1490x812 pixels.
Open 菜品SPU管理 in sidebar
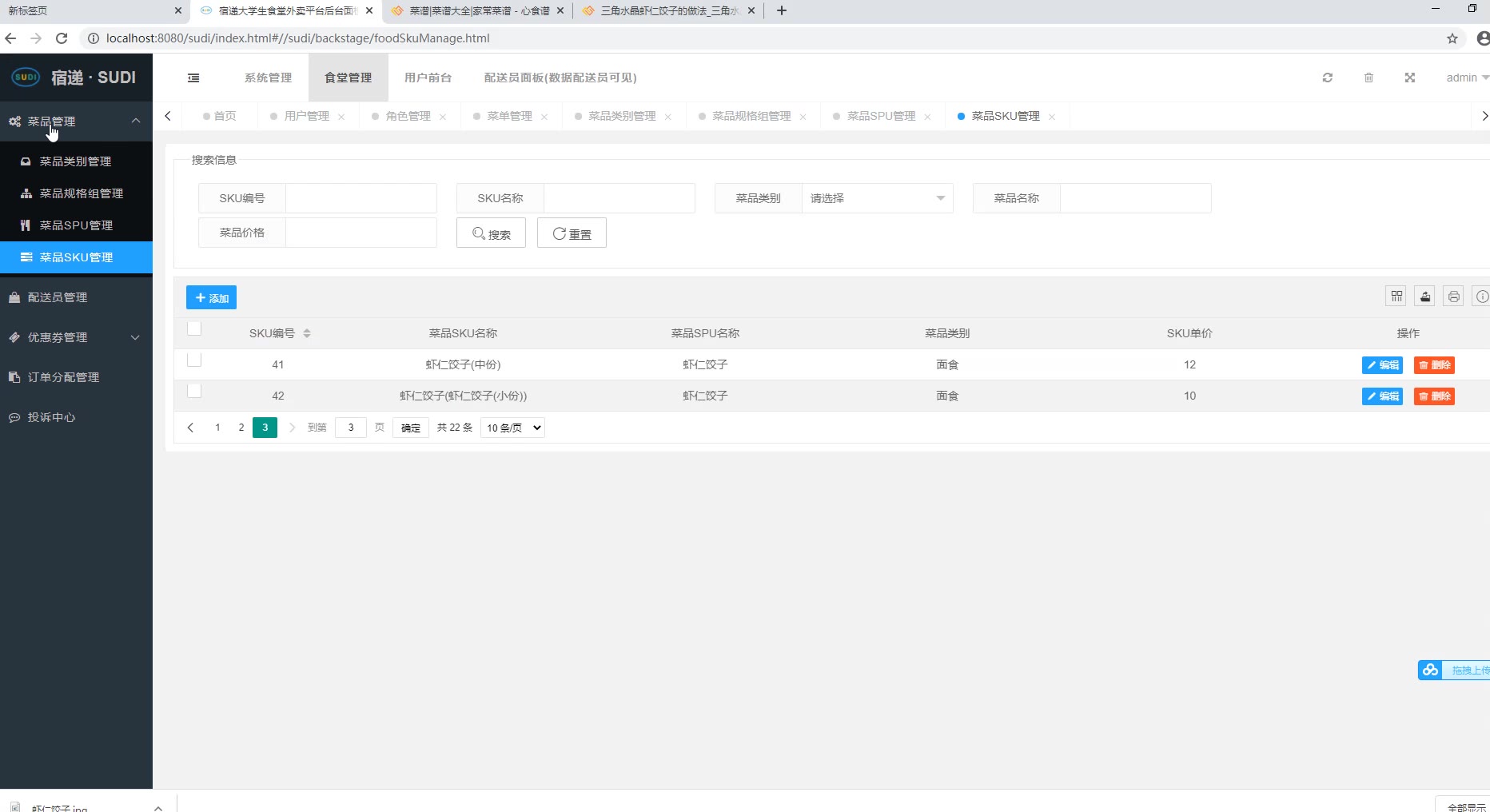click(x=76, y=225)
